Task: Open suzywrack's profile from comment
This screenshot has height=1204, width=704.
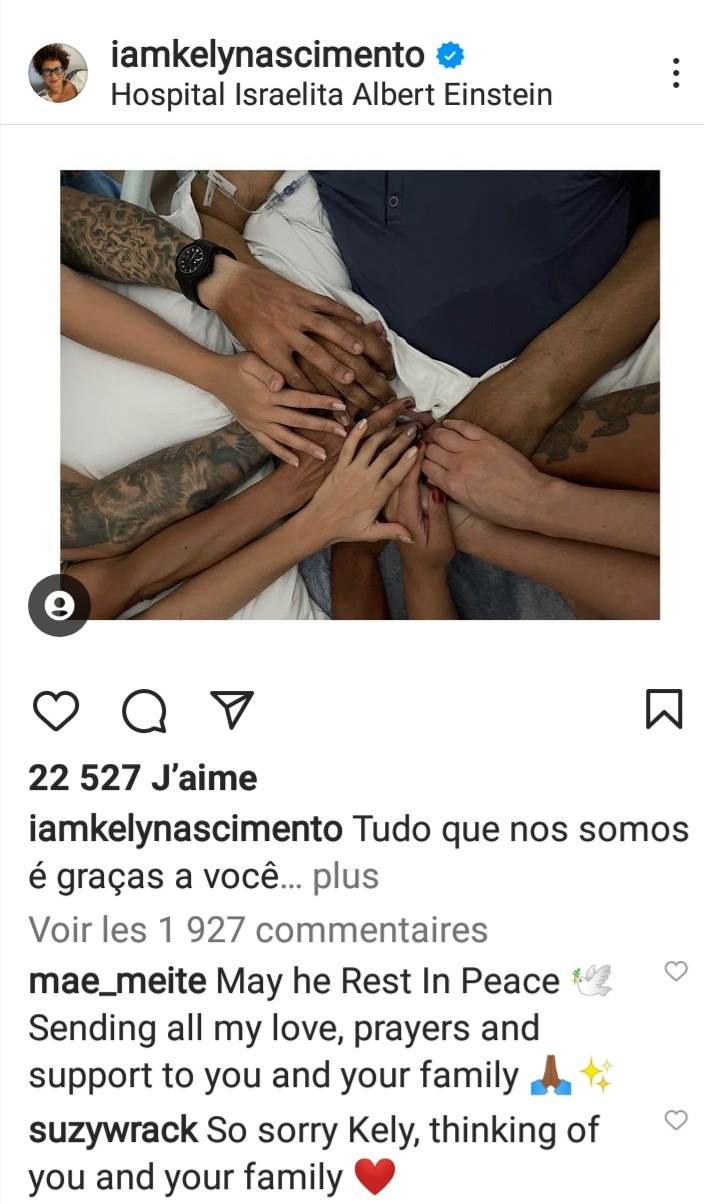Action: click(x=115, y=1130)
